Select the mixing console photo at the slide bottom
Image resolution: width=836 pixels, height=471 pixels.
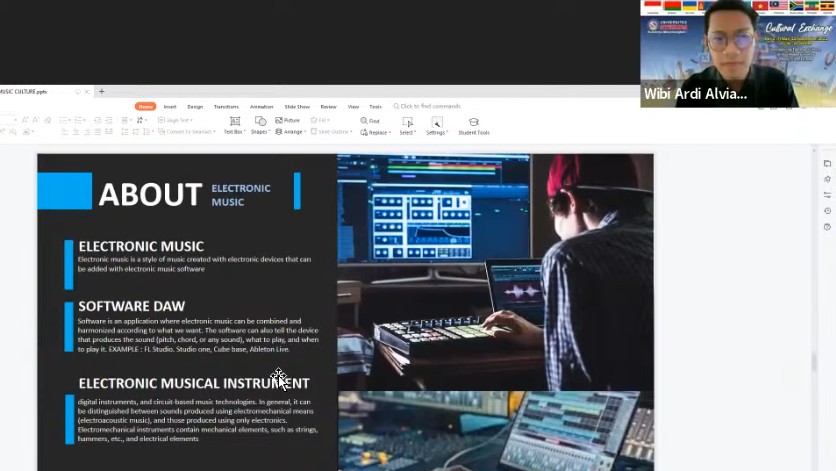pos(495,431)
